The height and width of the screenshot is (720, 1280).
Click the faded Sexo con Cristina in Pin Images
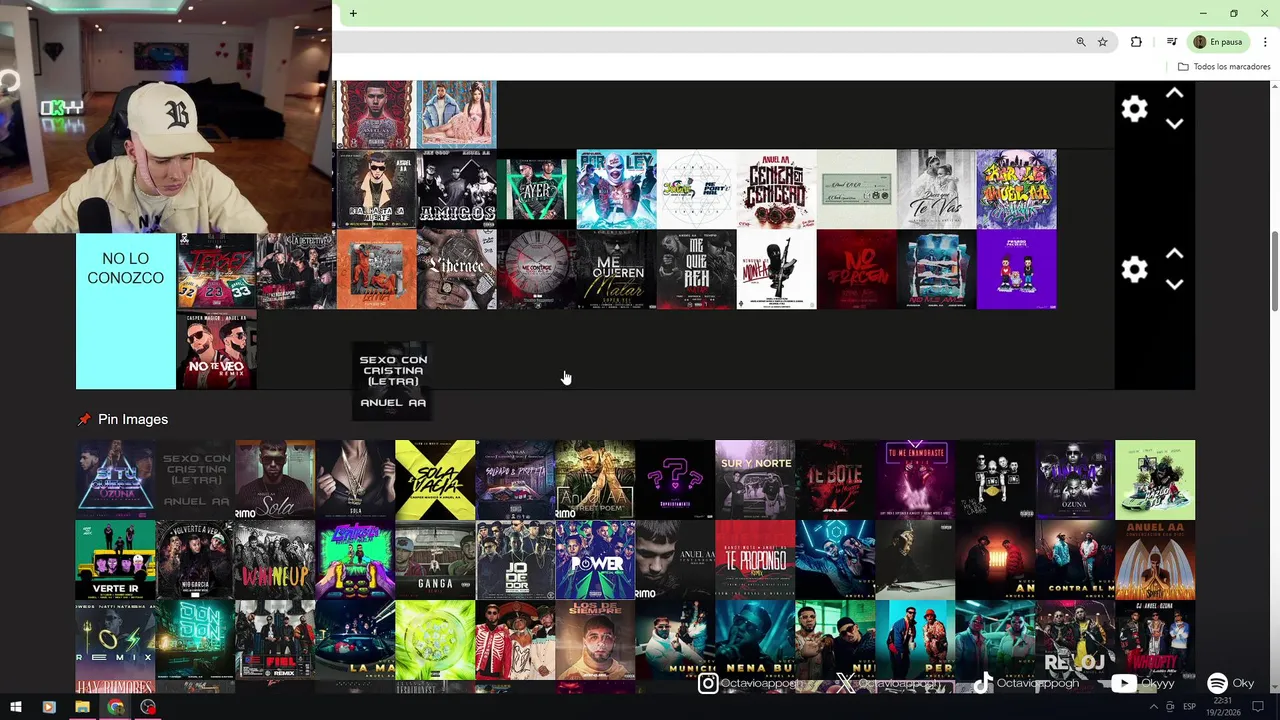click(x=195, y=480)
